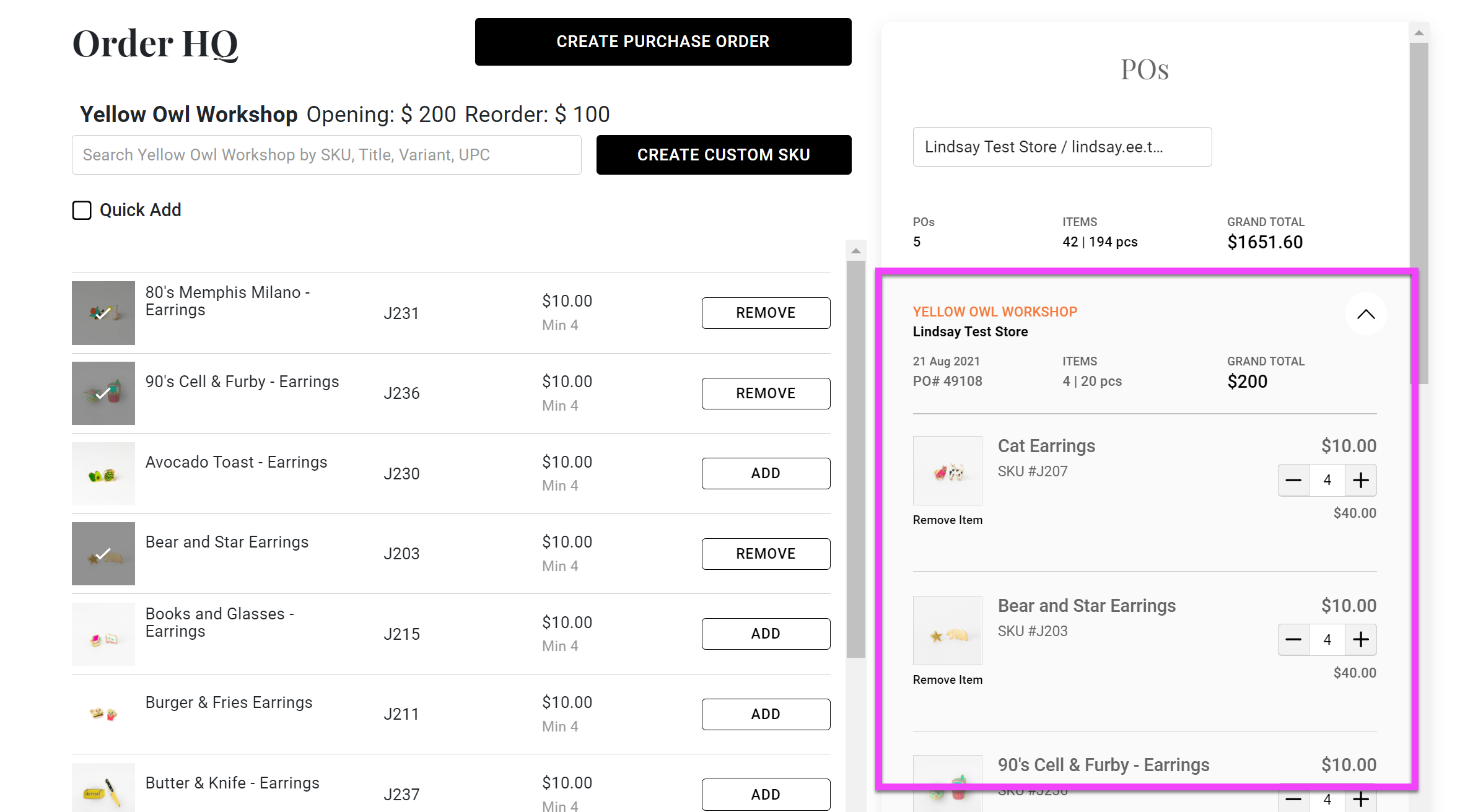Click plus for Bear and Star Earrings

1360,639
